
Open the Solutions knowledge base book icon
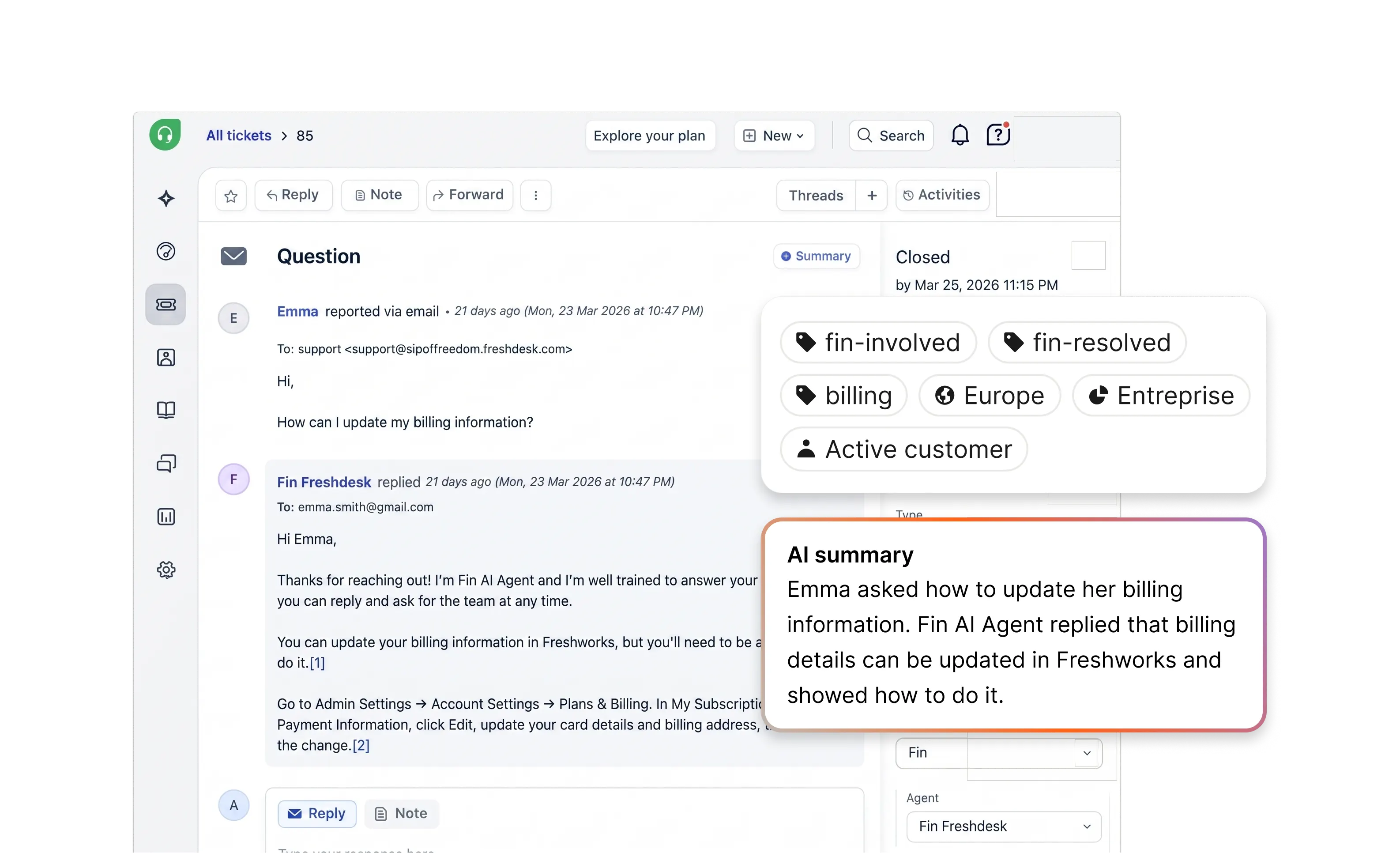coord(166,410)
